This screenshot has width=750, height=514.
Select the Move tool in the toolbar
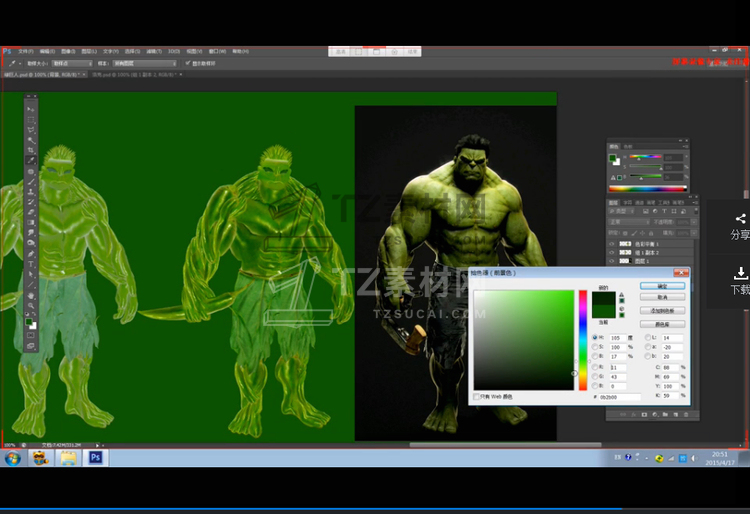[31, 108]
